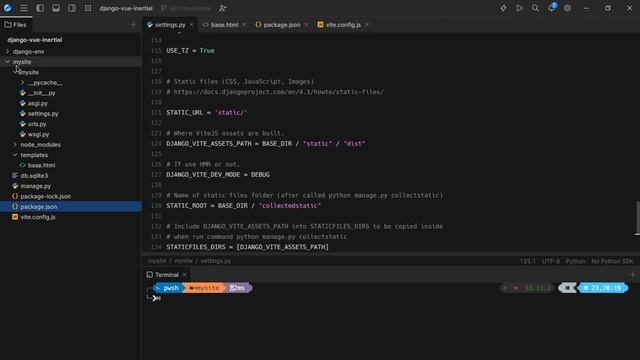Close the package.json tab
This screenshot has width=640, height=360.
click(306, 25)
